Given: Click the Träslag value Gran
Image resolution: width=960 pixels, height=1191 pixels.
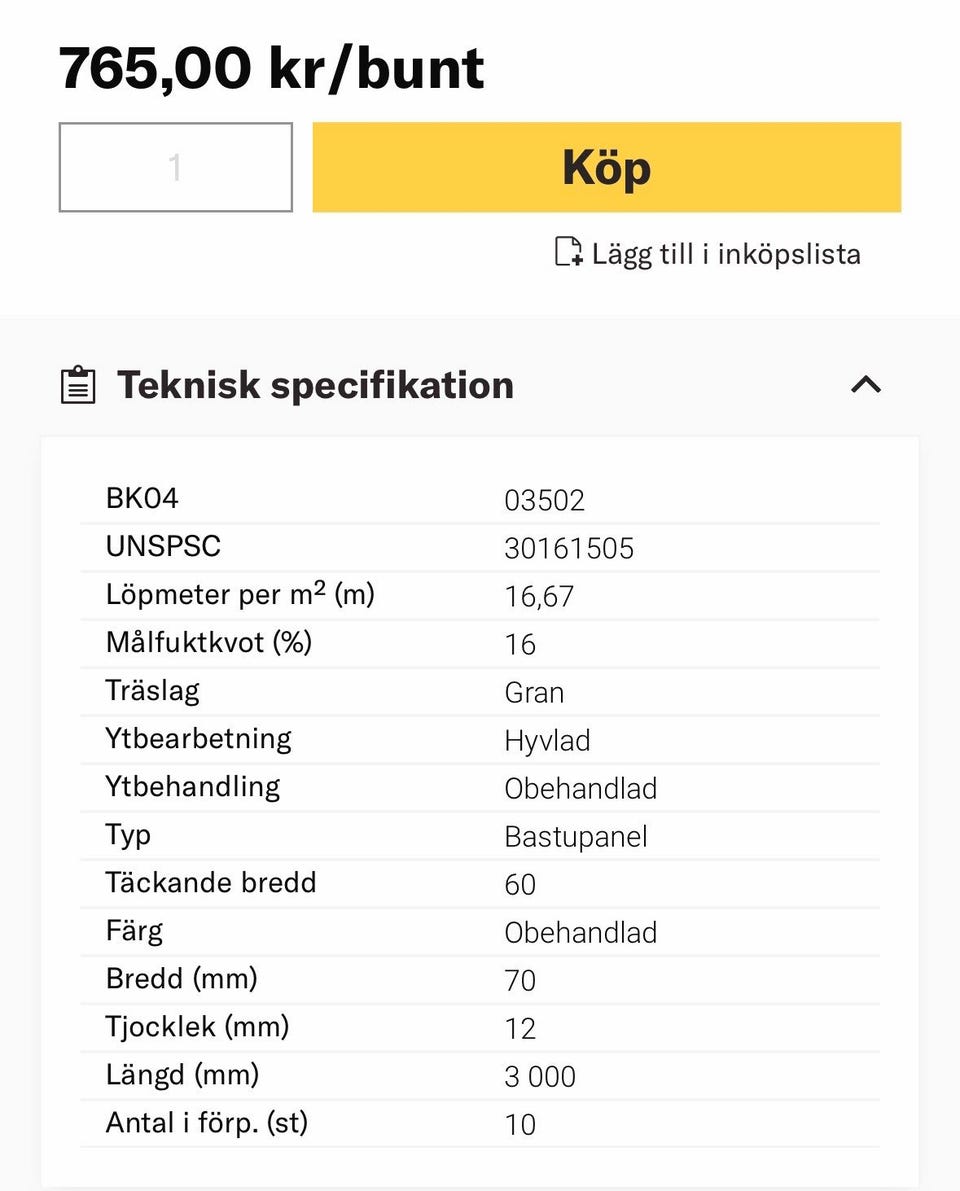Looking at the screenshot, I should coord(534,692).
